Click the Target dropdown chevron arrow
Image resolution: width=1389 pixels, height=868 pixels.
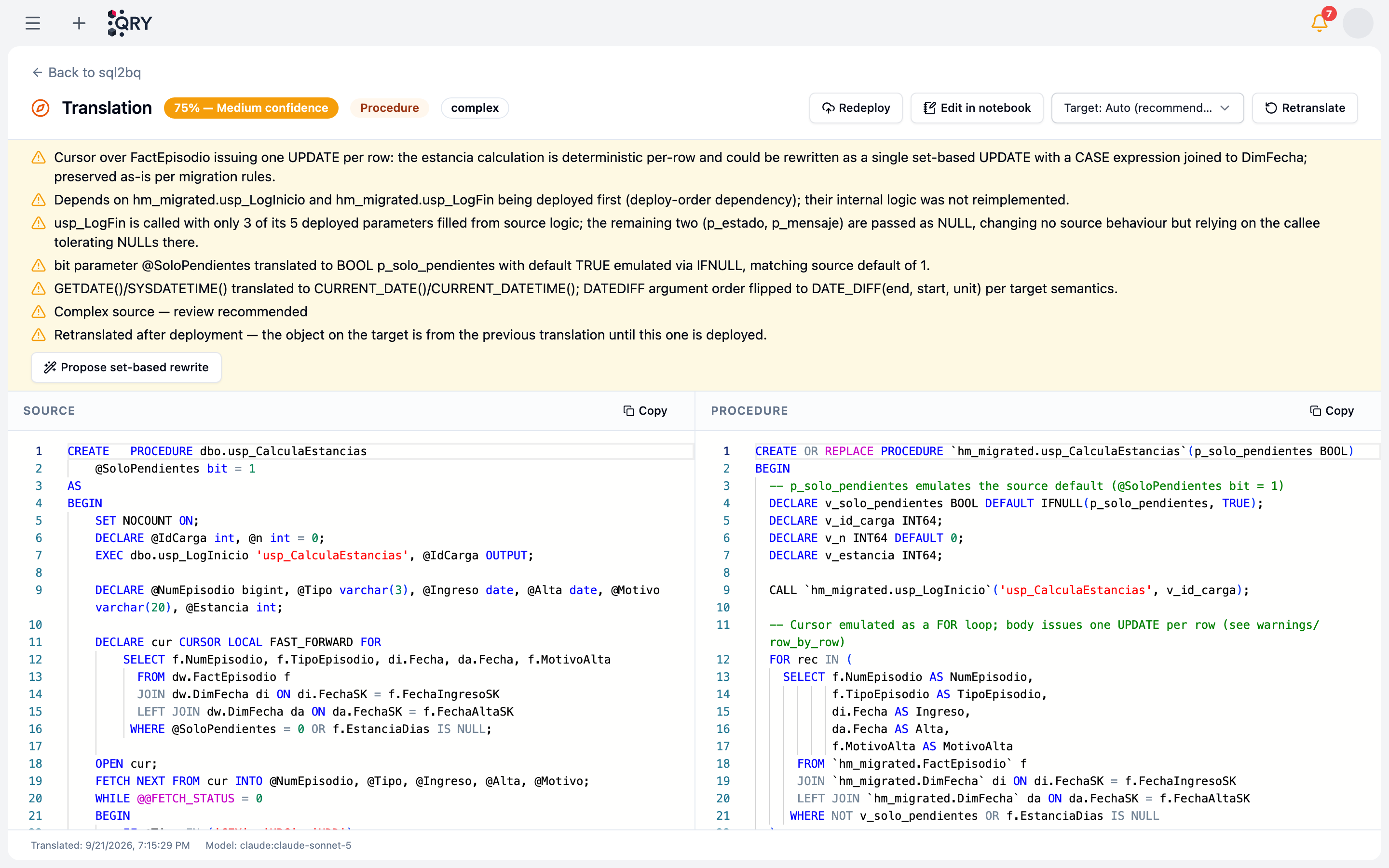click(1225, 108)
